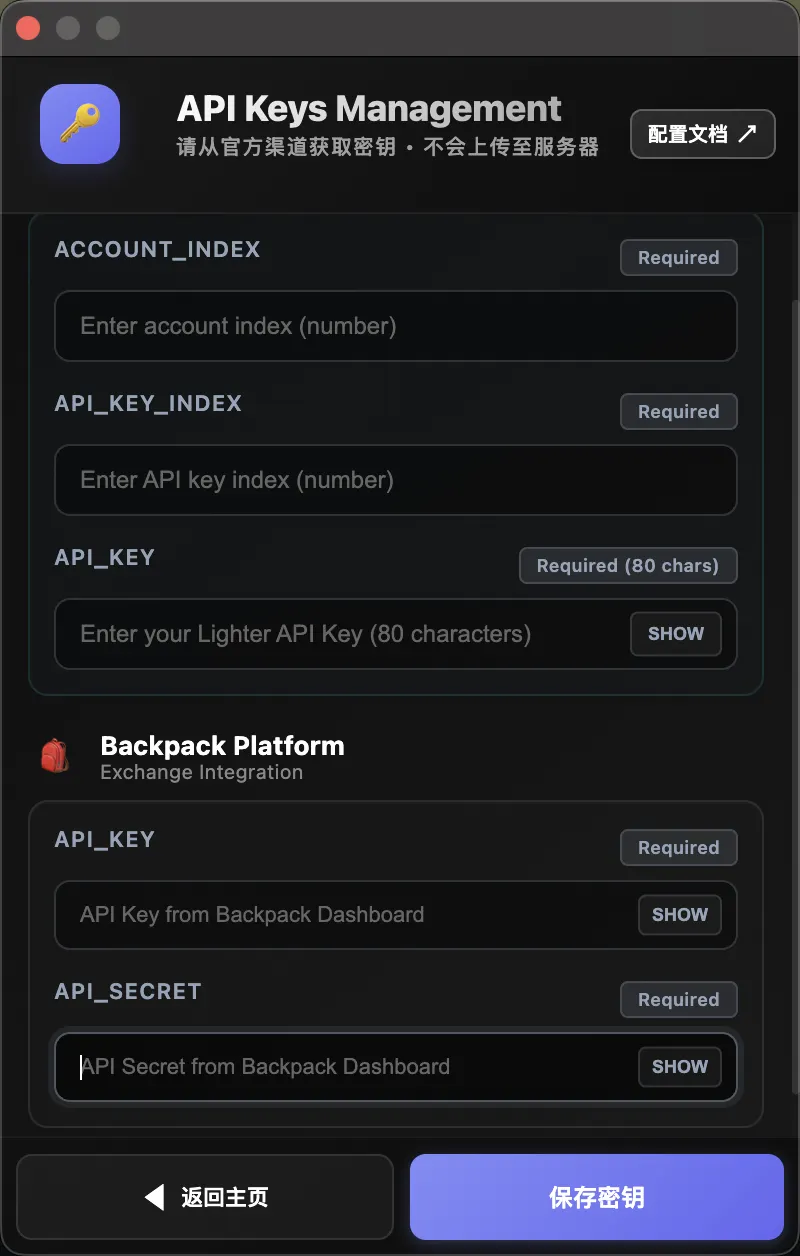Image resolution: width=800 pixels, height=1256 pixels.
Task: Click the API Keys Management title text
Action: coord(369,108)
